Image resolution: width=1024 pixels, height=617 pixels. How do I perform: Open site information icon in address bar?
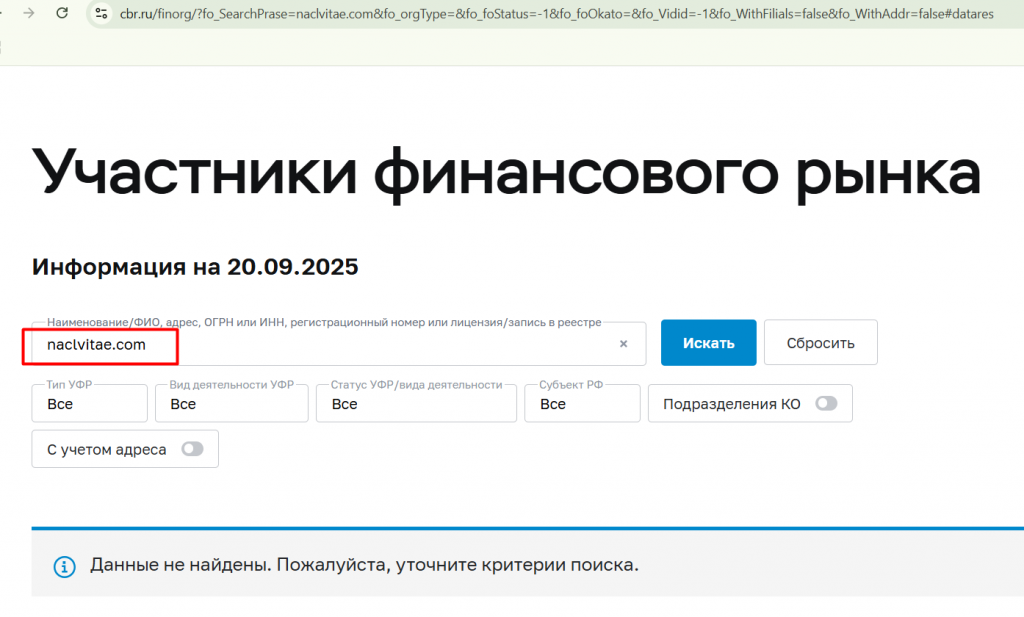(100, 14)
